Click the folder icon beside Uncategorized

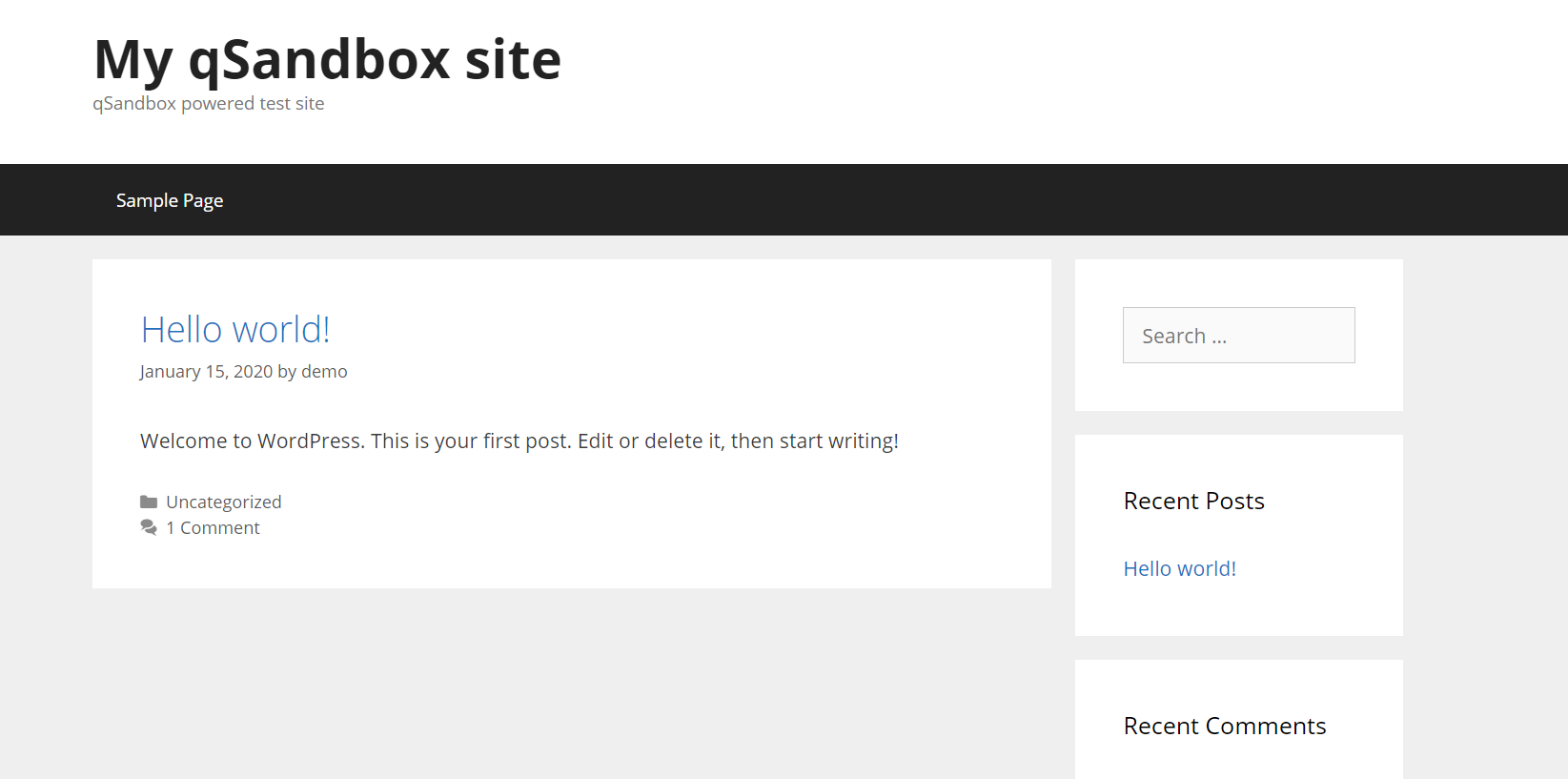point(149,502)
